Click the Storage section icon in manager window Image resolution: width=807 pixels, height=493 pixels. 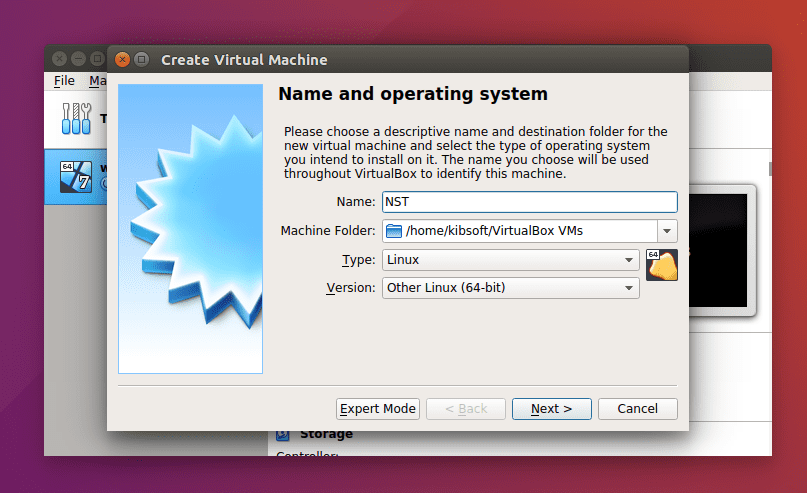283,435
